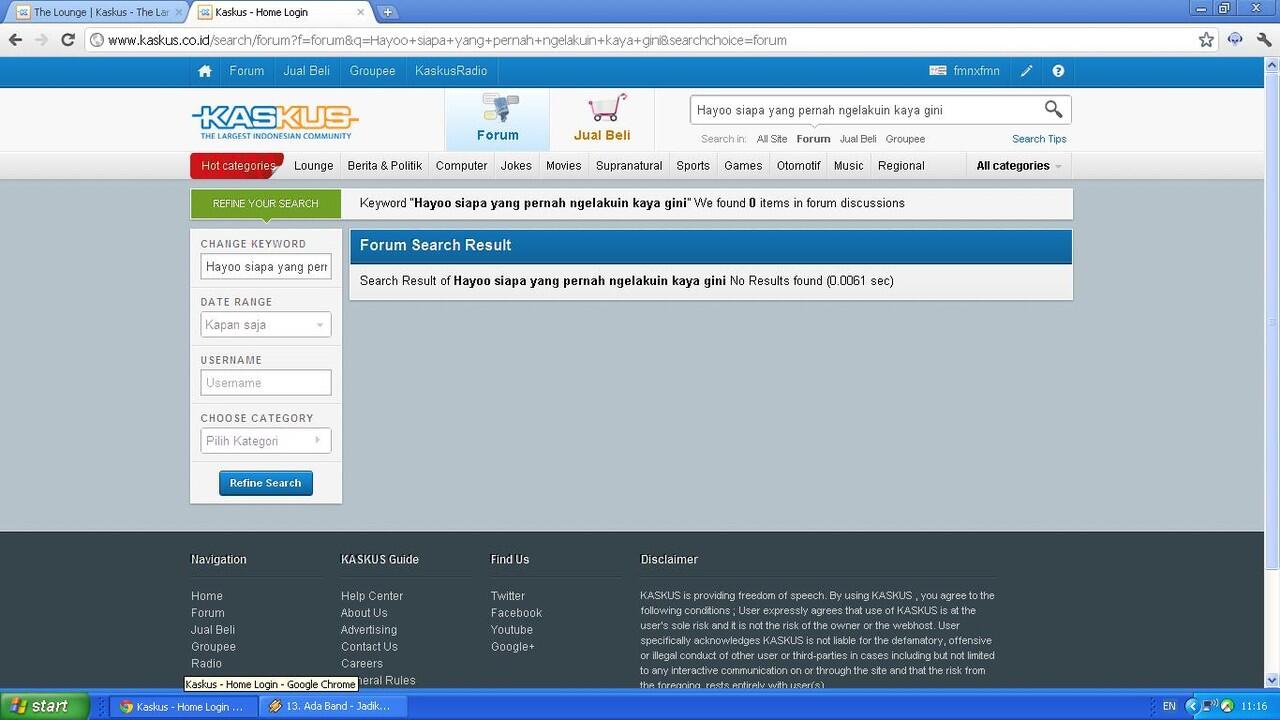Open the Regional category
Image resolution: width=1280 pixels, height=720 pixels.
[901, 166]
